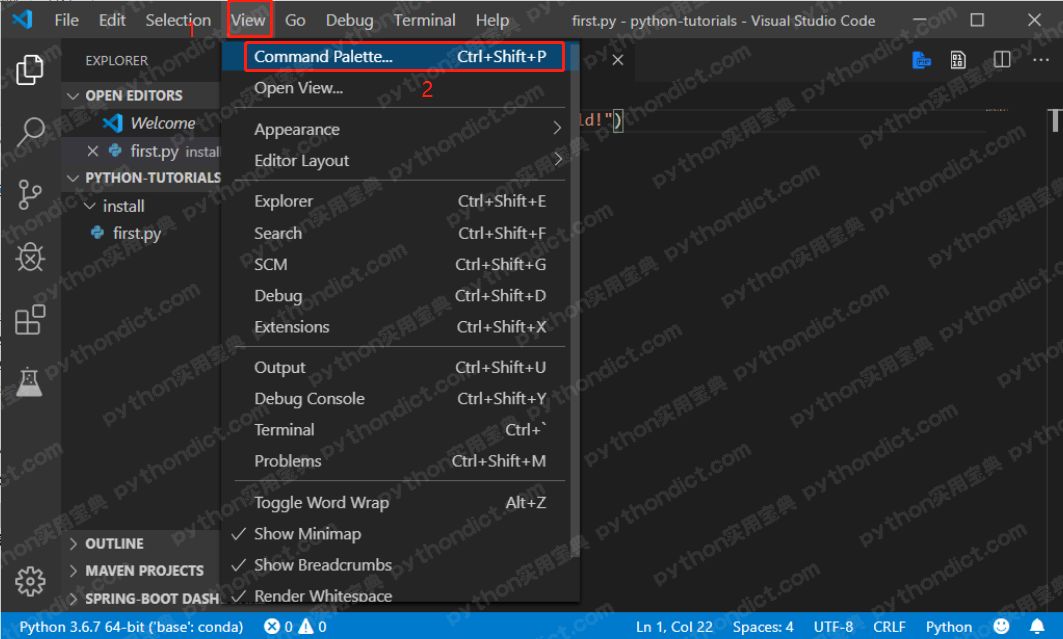Viewport: 1063px width, 639px height.
Task: Click the errors count icon in status bar
Action: pyautogui.click(x=272, y=627)
